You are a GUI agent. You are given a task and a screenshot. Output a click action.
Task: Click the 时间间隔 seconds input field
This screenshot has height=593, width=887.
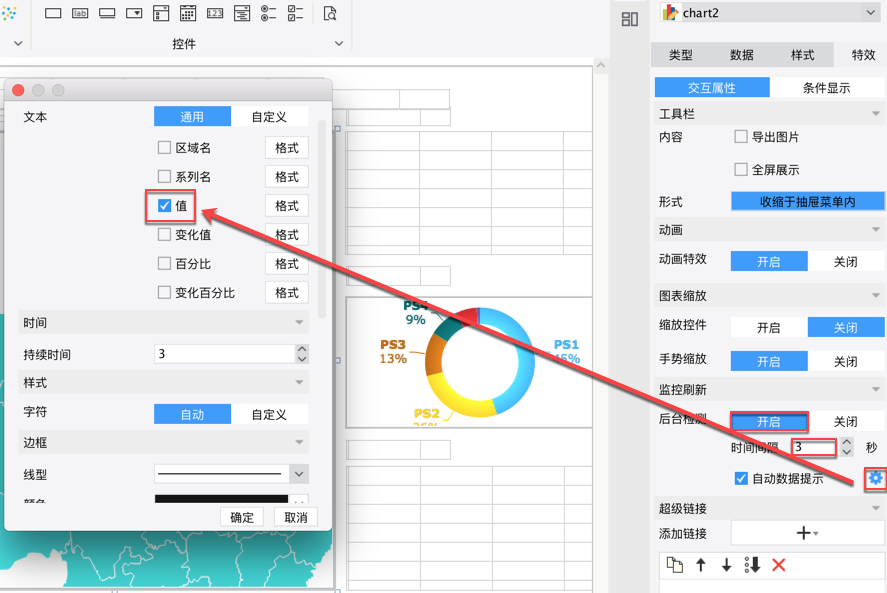click(814, 447)
